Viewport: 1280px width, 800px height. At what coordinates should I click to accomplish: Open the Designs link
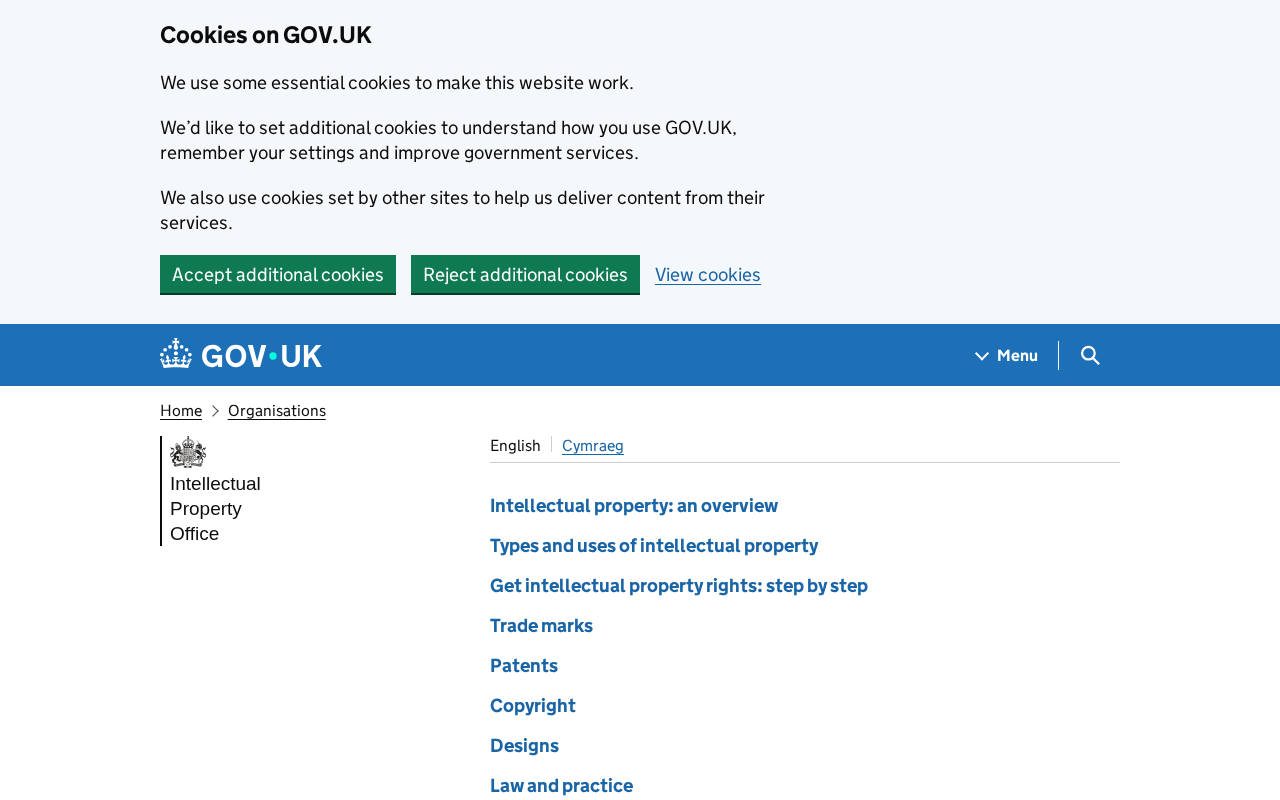coord(524,746)
